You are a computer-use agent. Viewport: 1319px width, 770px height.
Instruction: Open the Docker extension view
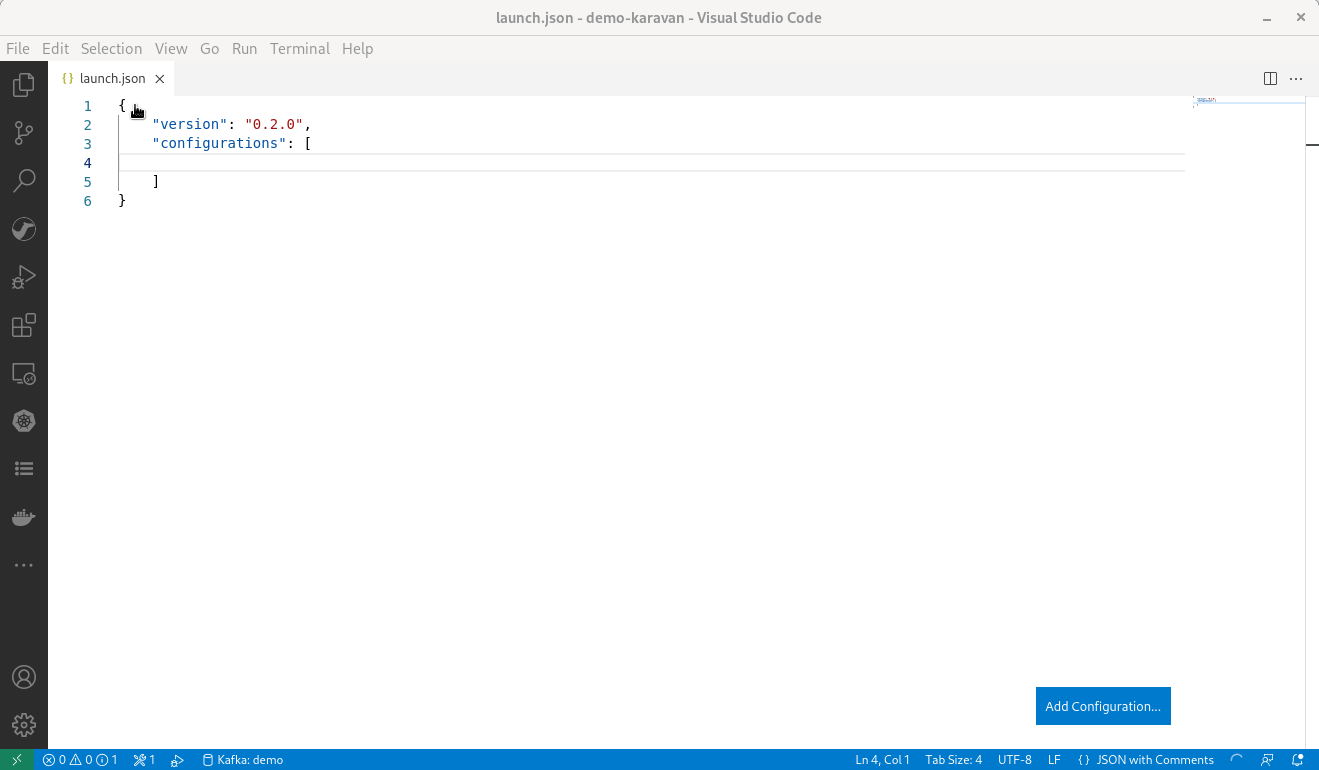tap(23, 517)
